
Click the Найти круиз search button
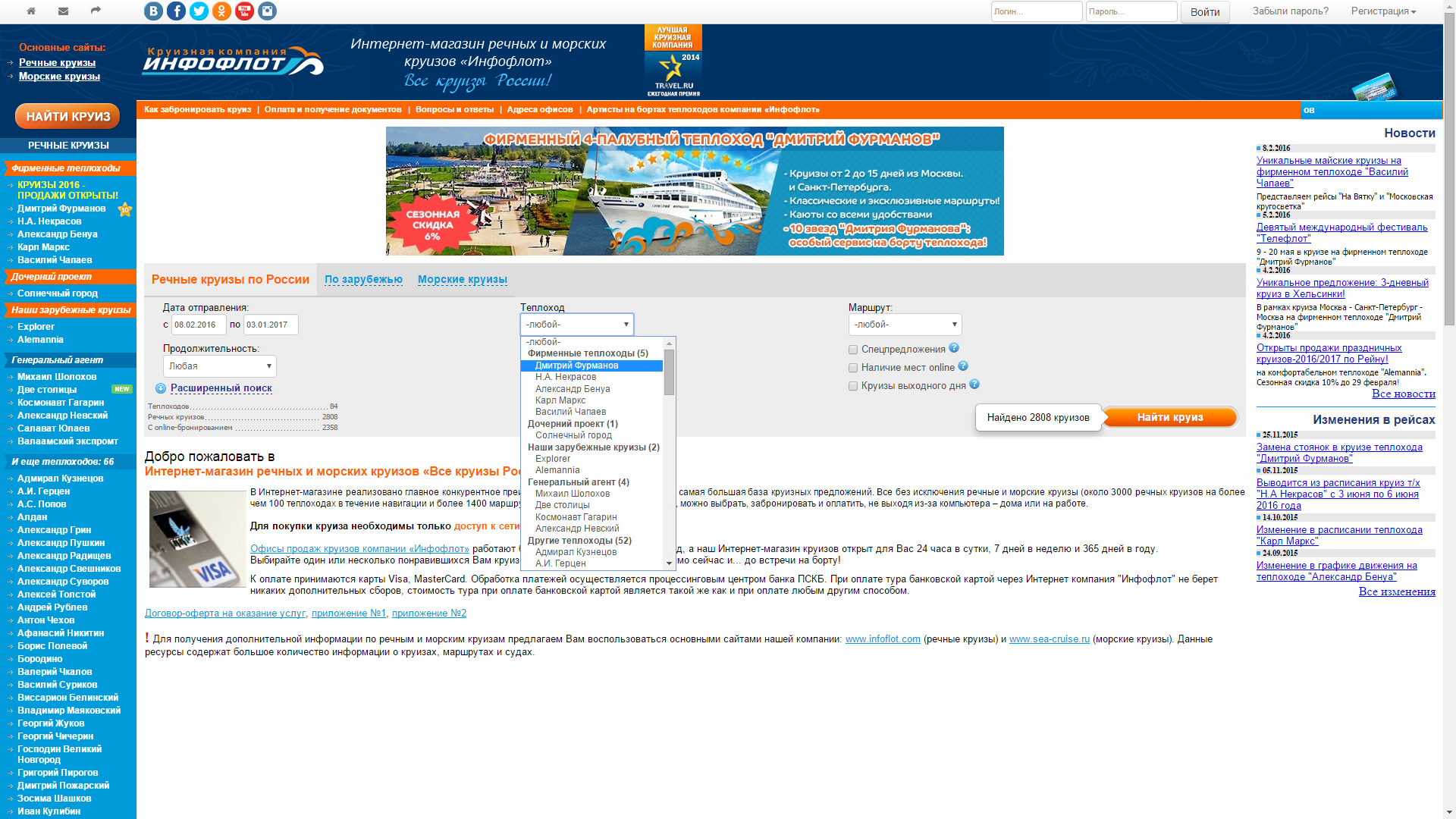(1169, 417)
